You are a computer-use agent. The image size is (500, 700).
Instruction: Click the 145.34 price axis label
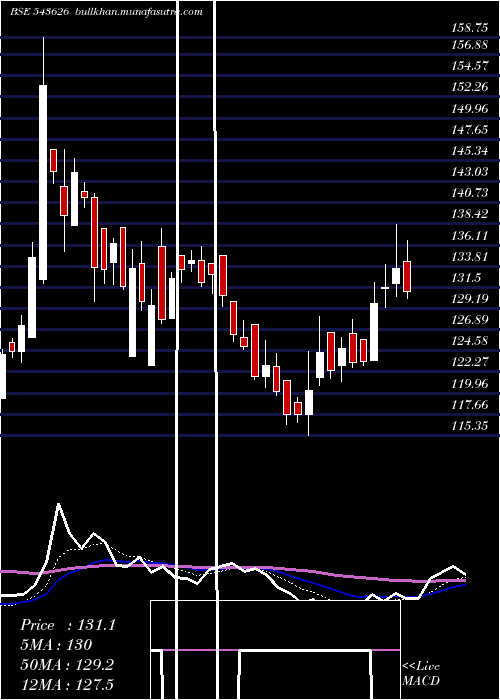(469, 151)
